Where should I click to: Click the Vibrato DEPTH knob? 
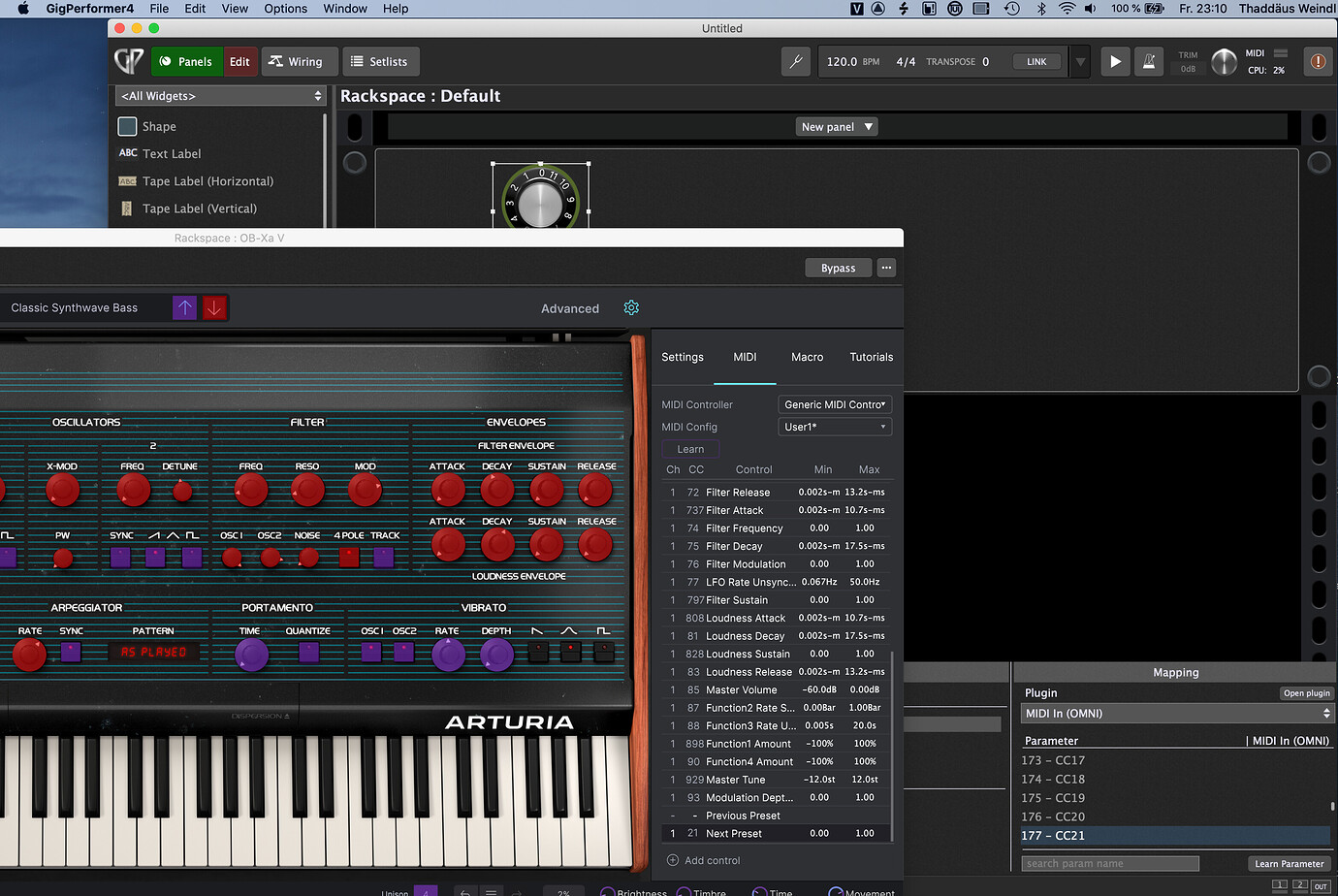click(x=496, y=655)
